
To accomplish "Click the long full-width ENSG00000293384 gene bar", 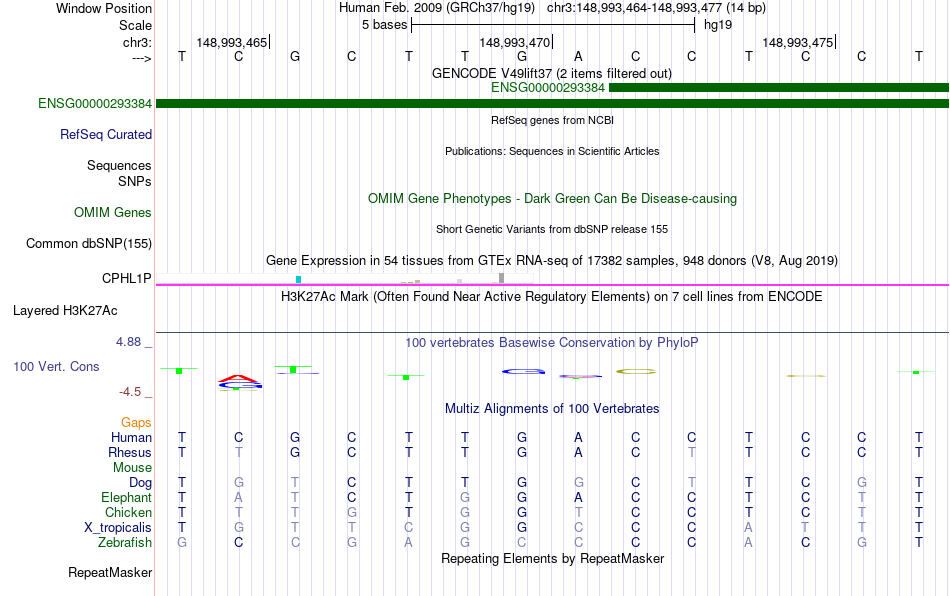I will coord(553,104).
